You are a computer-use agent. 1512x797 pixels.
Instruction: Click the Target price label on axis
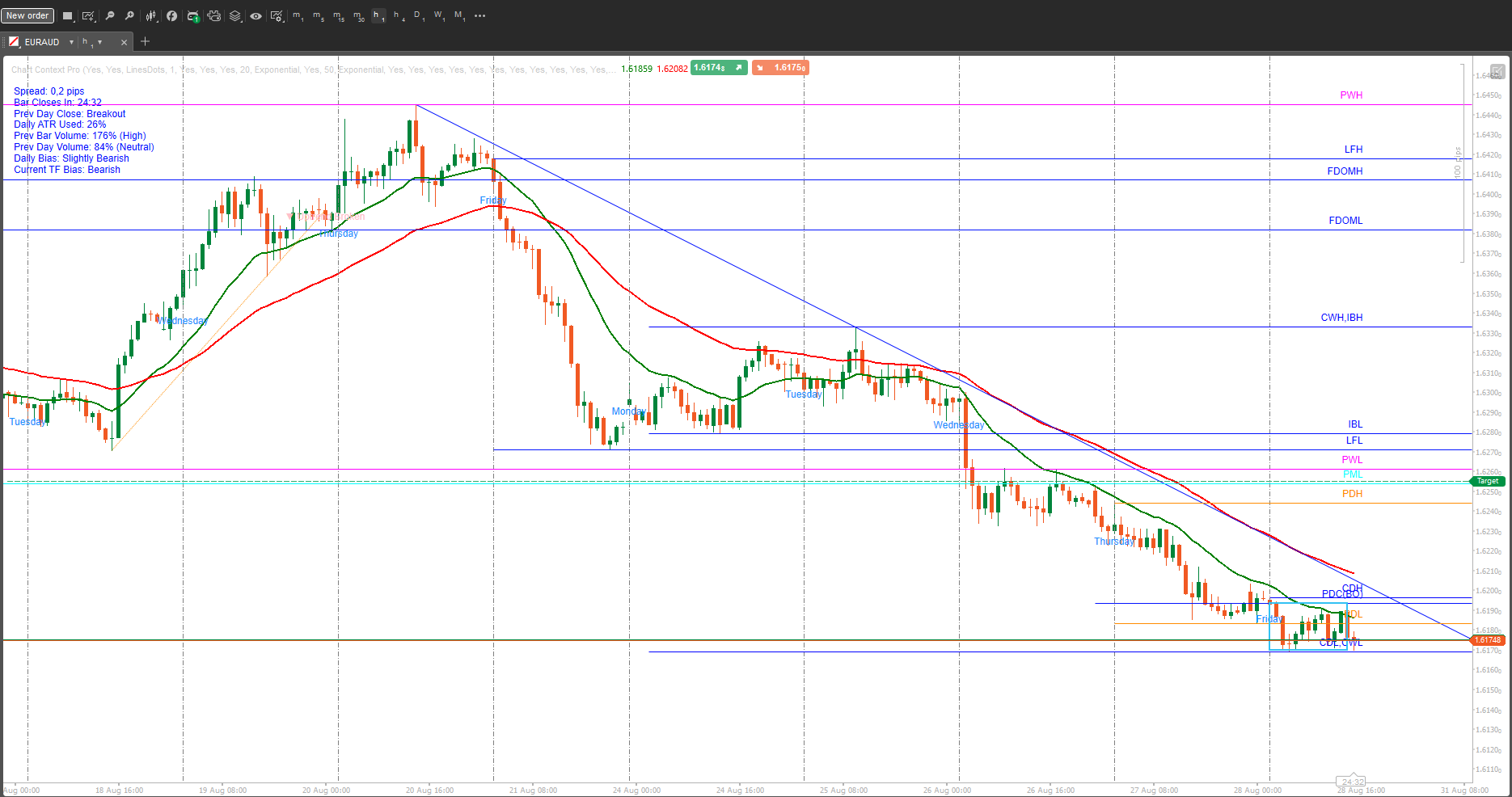tap(1488, 481)
